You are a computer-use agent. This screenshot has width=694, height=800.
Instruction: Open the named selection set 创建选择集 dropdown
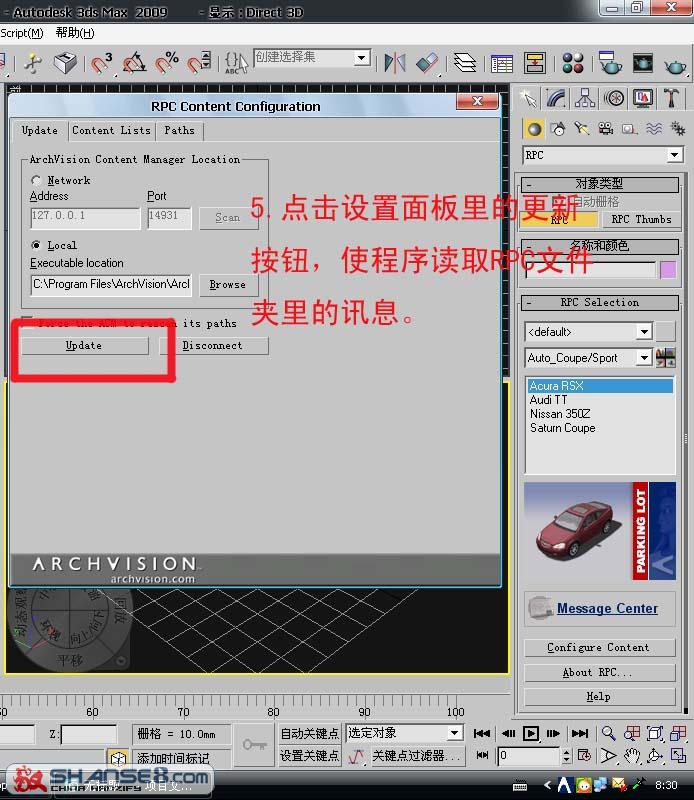[362, 58]
